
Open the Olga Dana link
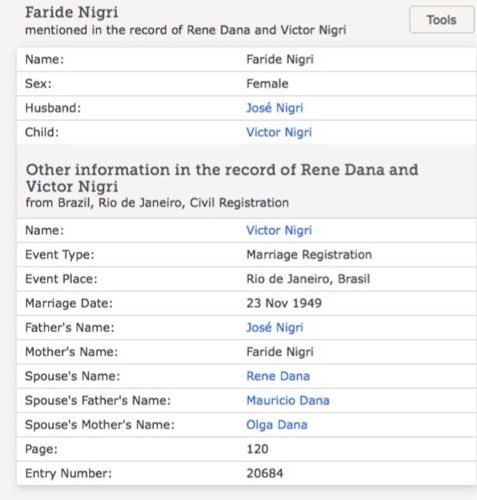[x=277, y=425]
